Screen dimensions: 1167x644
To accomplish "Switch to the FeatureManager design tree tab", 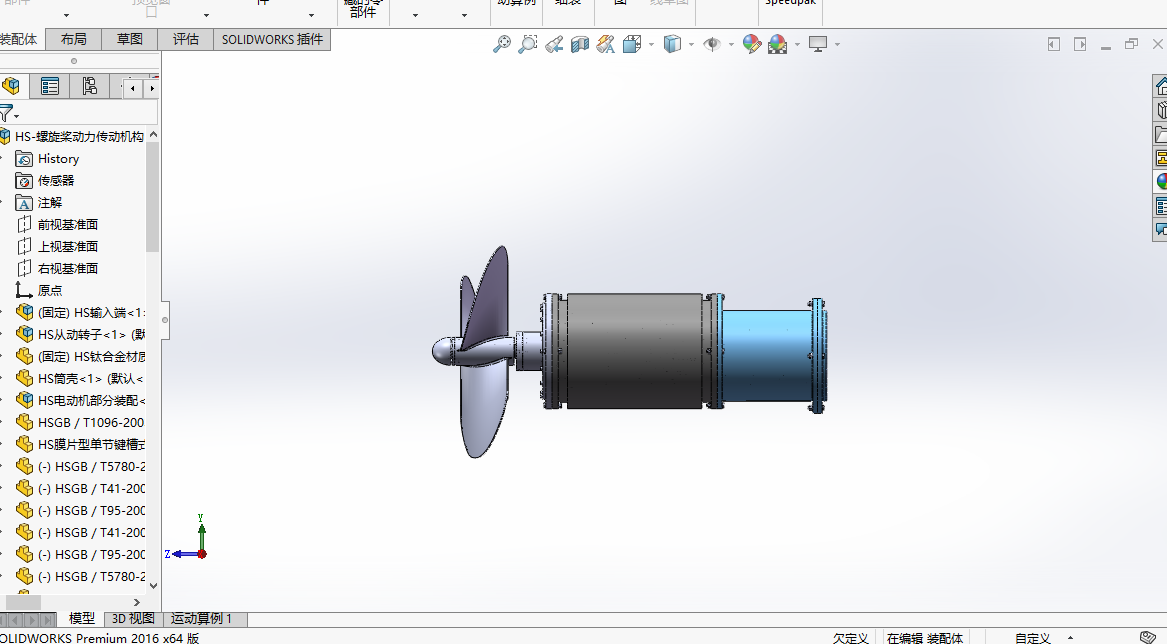I will (12, 86).
